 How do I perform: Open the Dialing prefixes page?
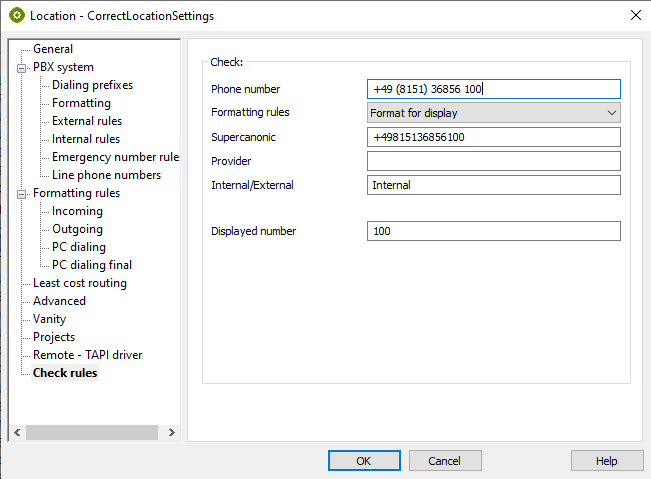pos(92,85)
